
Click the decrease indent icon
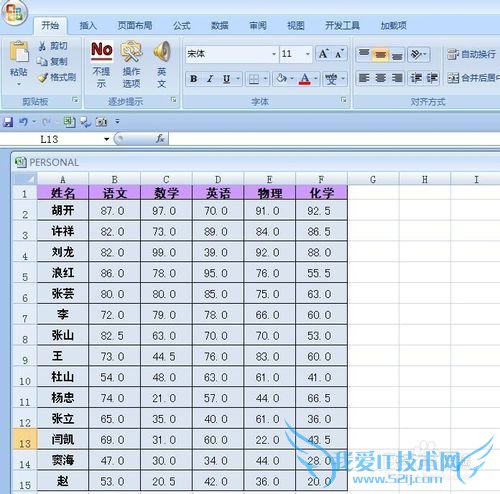coord(416,78)
